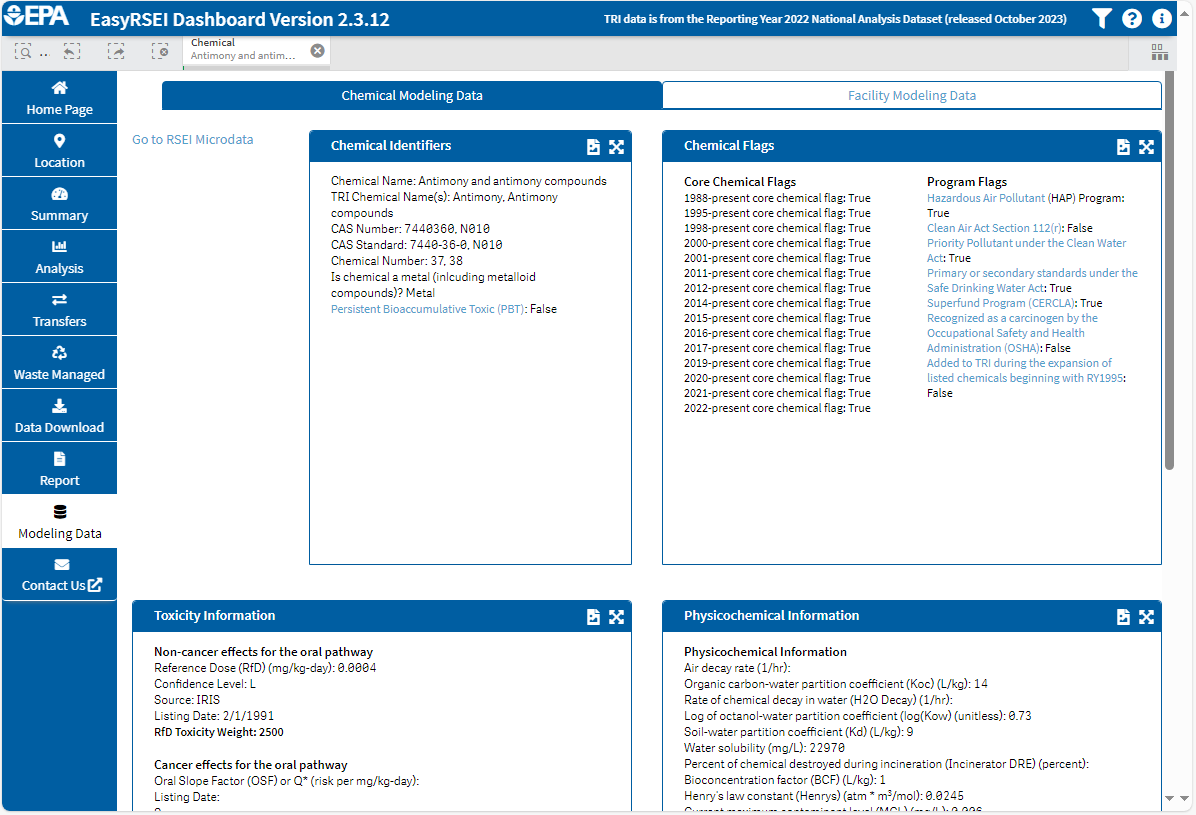Open the filters pane using the funnel icon
This screenshot has width=1196, height=815.
1101,17
